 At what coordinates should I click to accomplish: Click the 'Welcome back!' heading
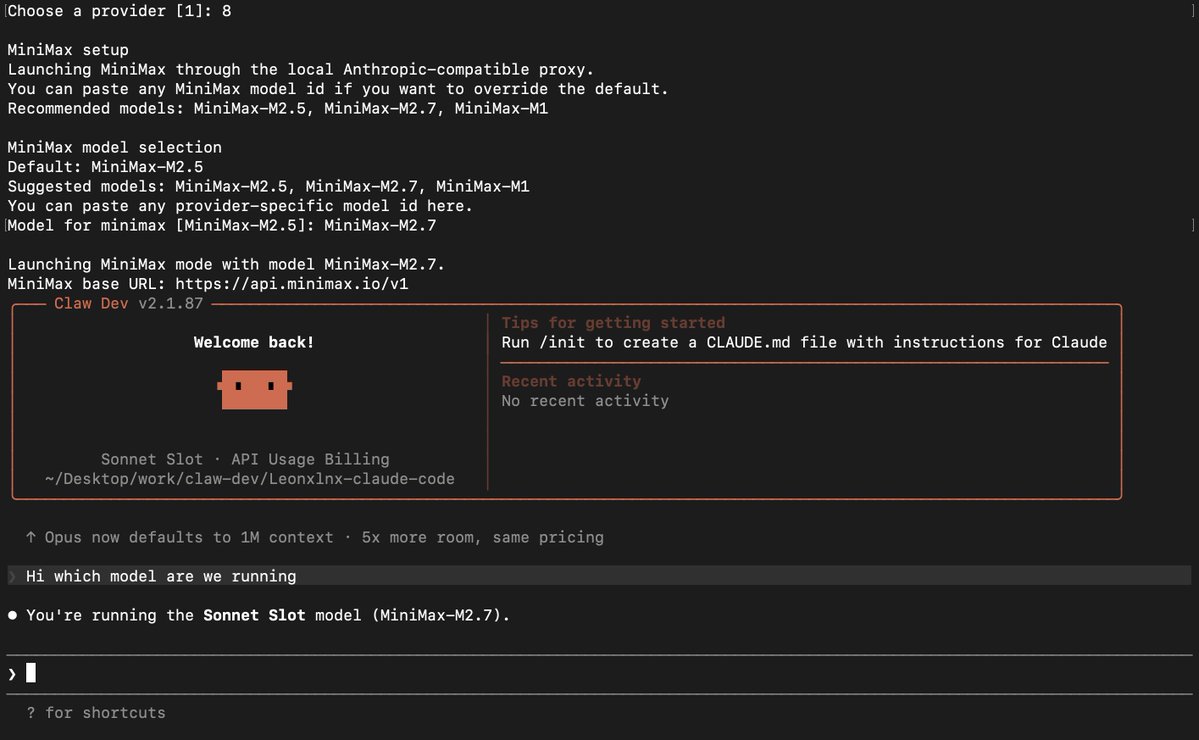pos(254,342)
